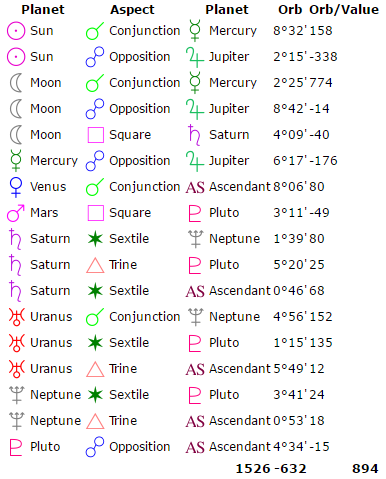The width and height of the screenshot is (386, 479).
Task: Click the Trine label in Neptune–Ascendant row
Action: click(x=123, y=421)
